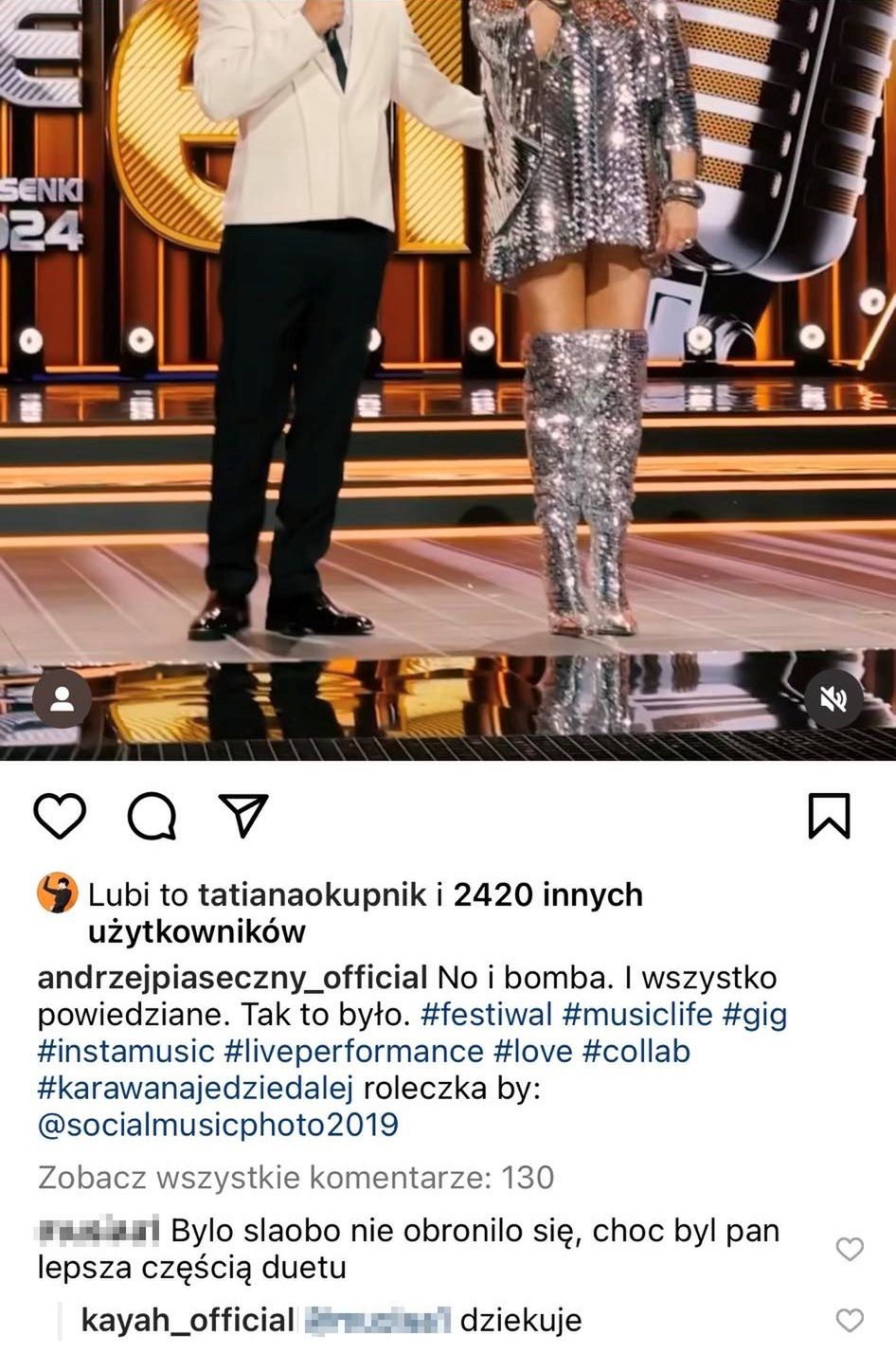The image size is (896, 1353).
Task: Tap the reel video of the stage
Action: tap(448, 379)
